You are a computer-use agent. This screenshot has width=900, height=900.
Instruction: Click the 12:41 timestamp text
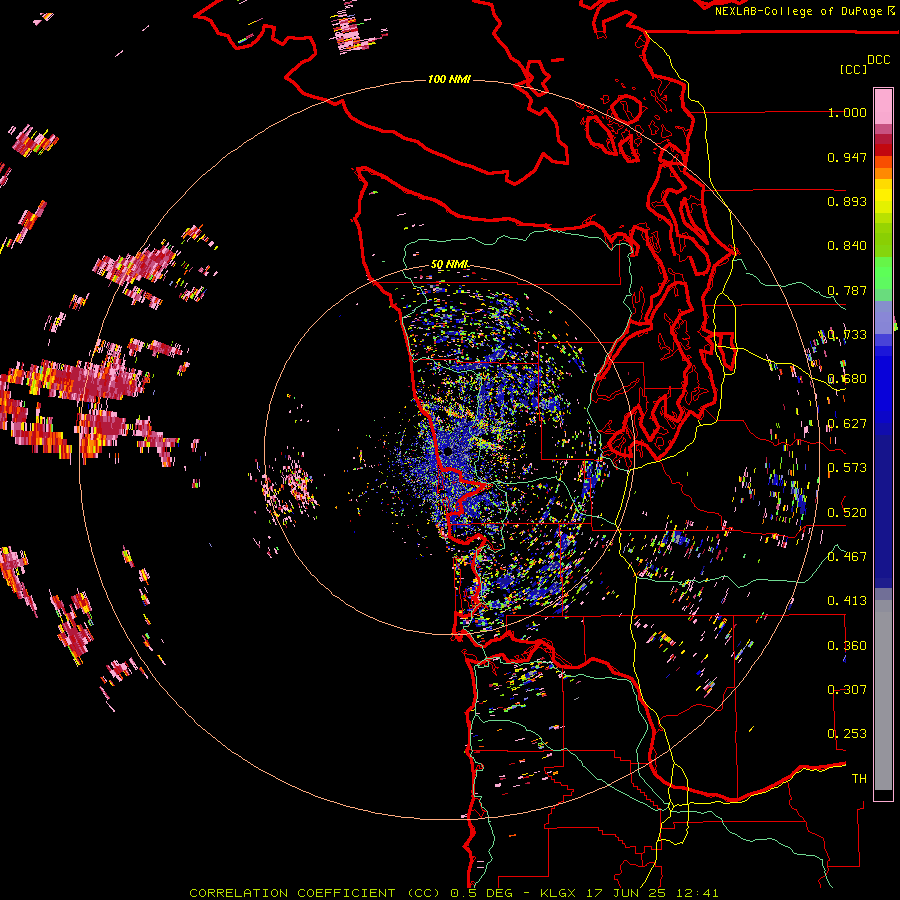[696, 893]
